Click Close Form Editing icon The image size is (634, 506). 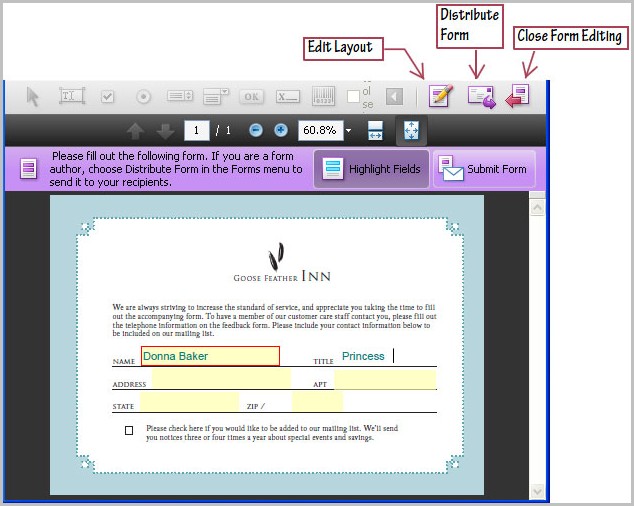point(518,96)
